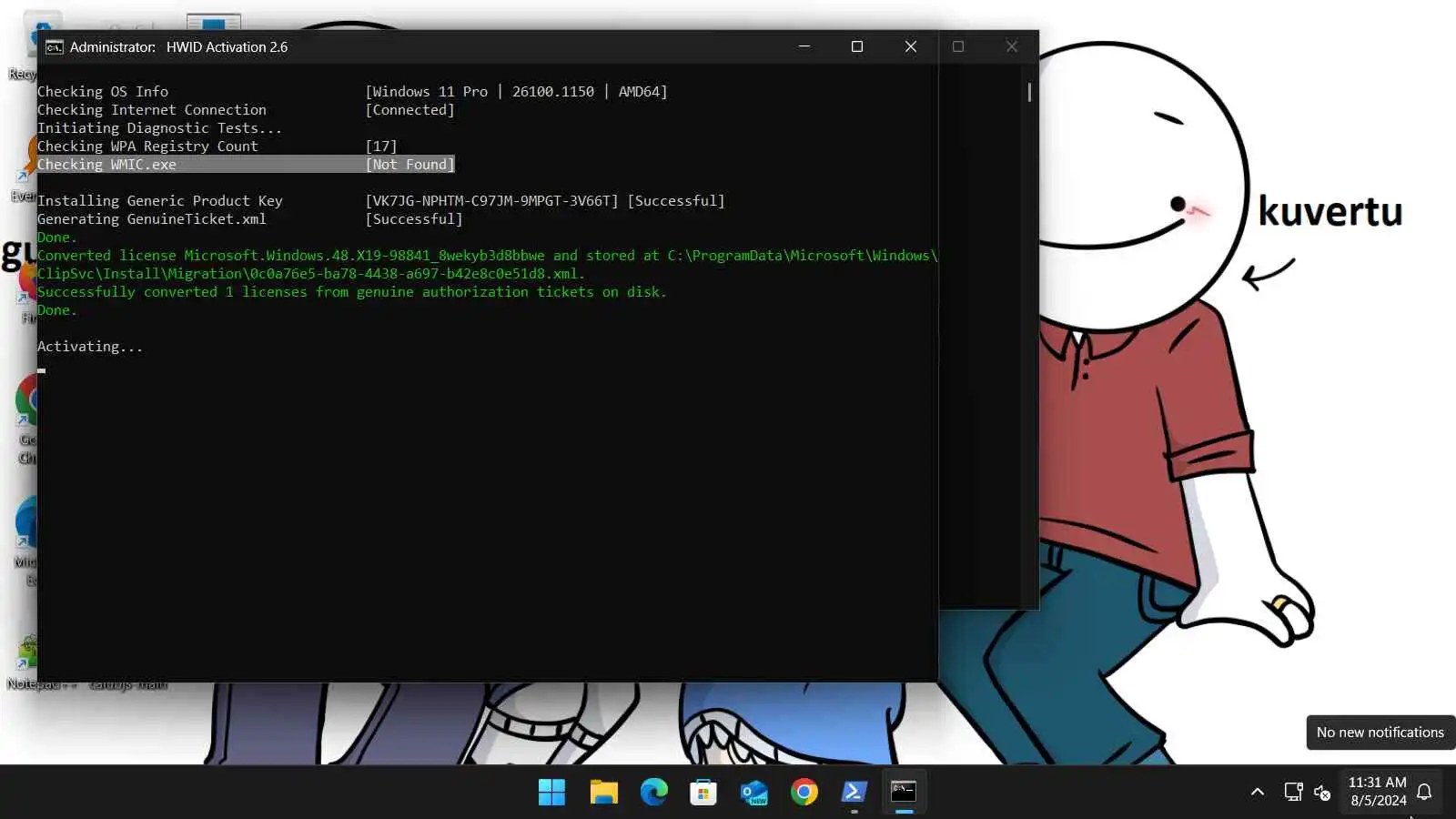
Task: Open the HWID Activation window system menu icon
Action: pyautogui.click(x=55, y=47)
